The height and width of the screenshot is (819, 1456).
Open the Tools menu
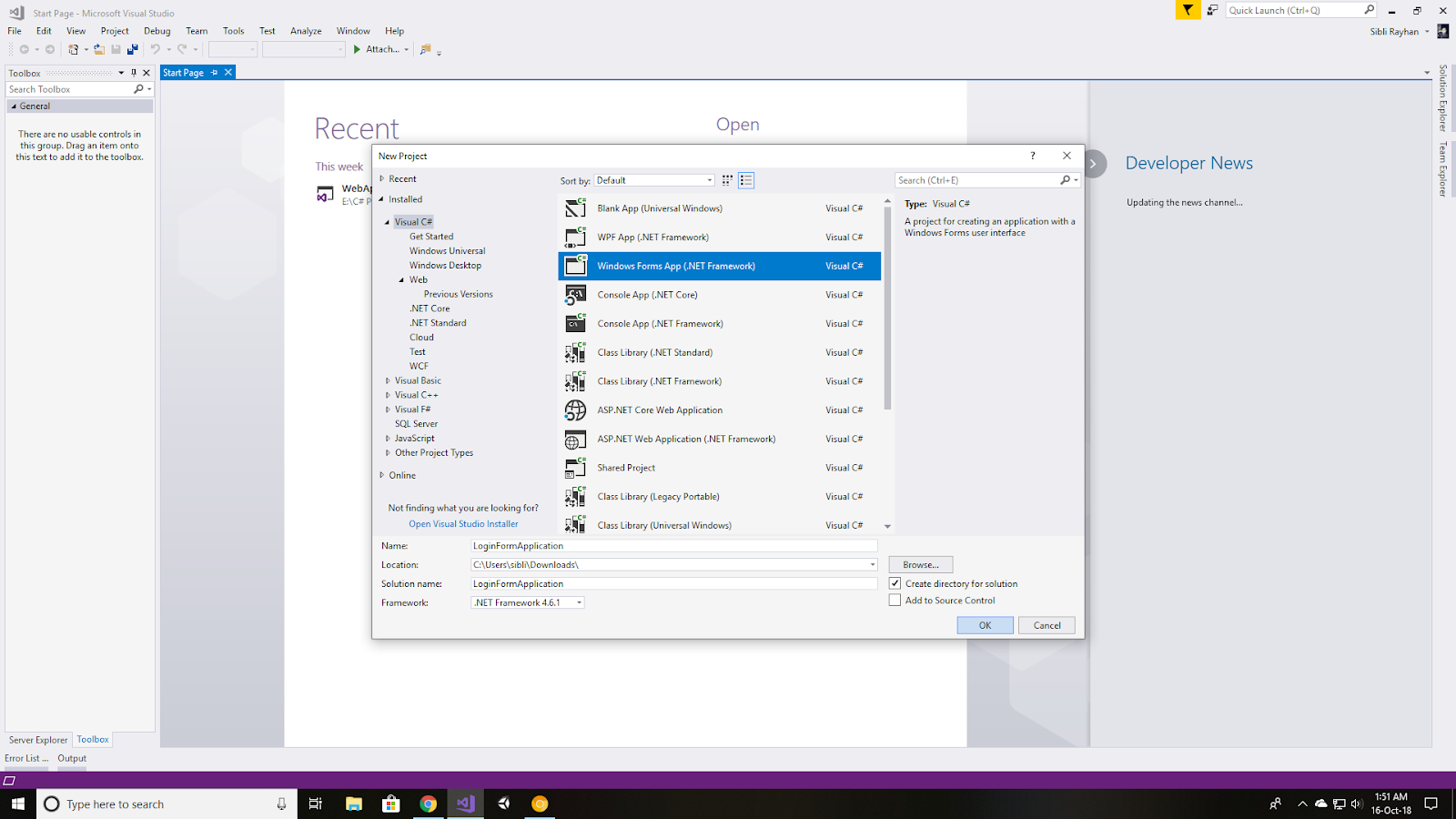click(x=234, y=31)
